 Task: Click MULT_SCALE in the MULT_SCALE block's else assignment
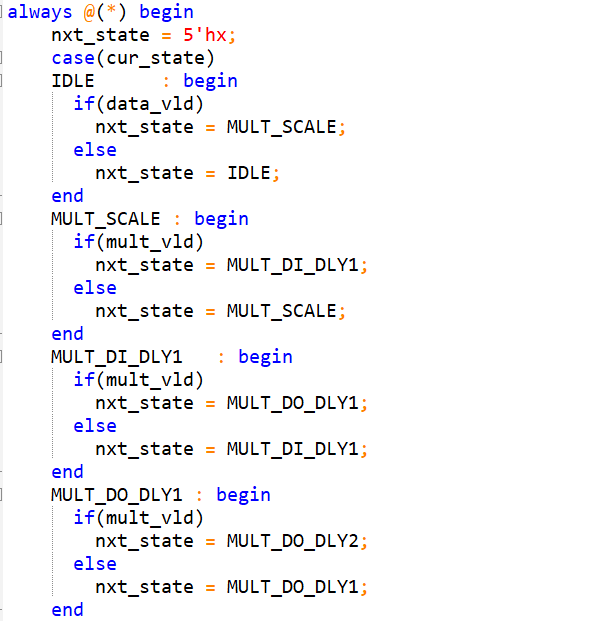281,311
